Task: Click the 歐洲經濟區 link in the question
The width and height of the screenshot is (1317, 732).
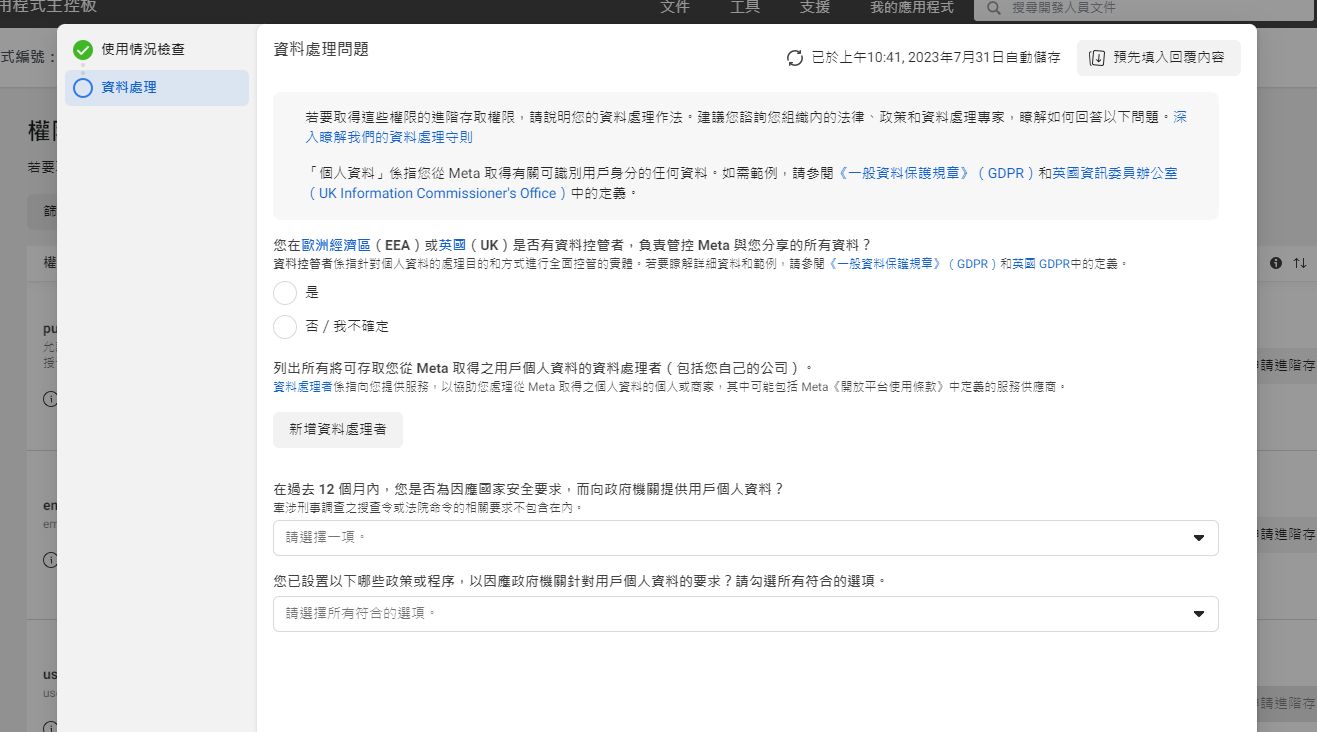Action: (x=337, y=245)
